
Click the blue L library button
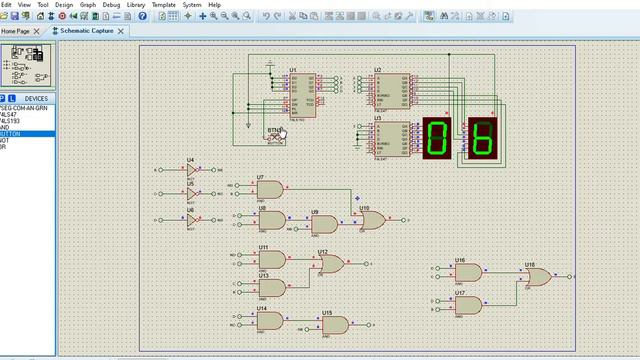[12, 99]
